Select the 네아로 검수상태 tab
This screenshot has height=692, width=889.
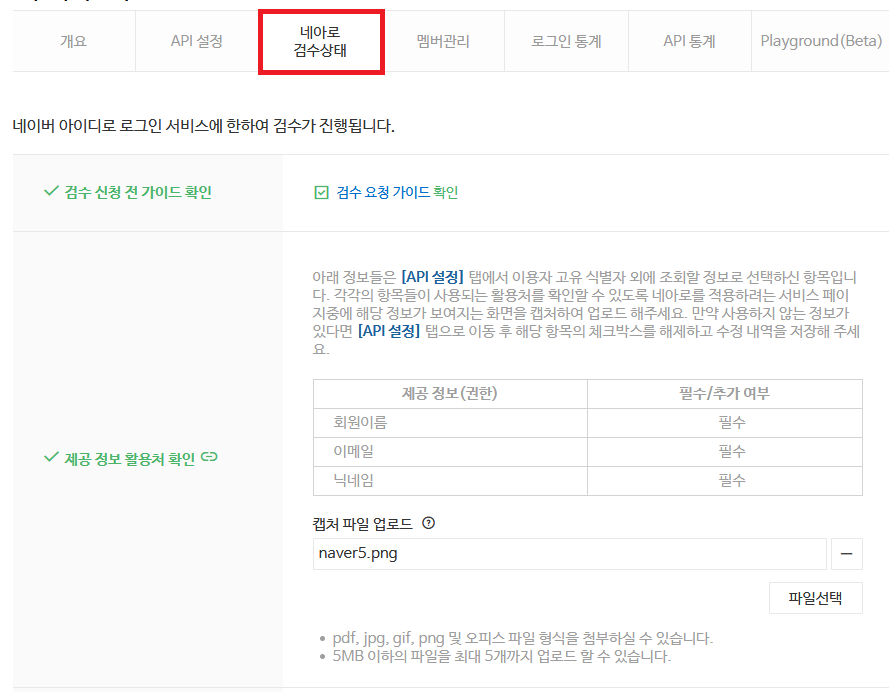pos(321,41)
